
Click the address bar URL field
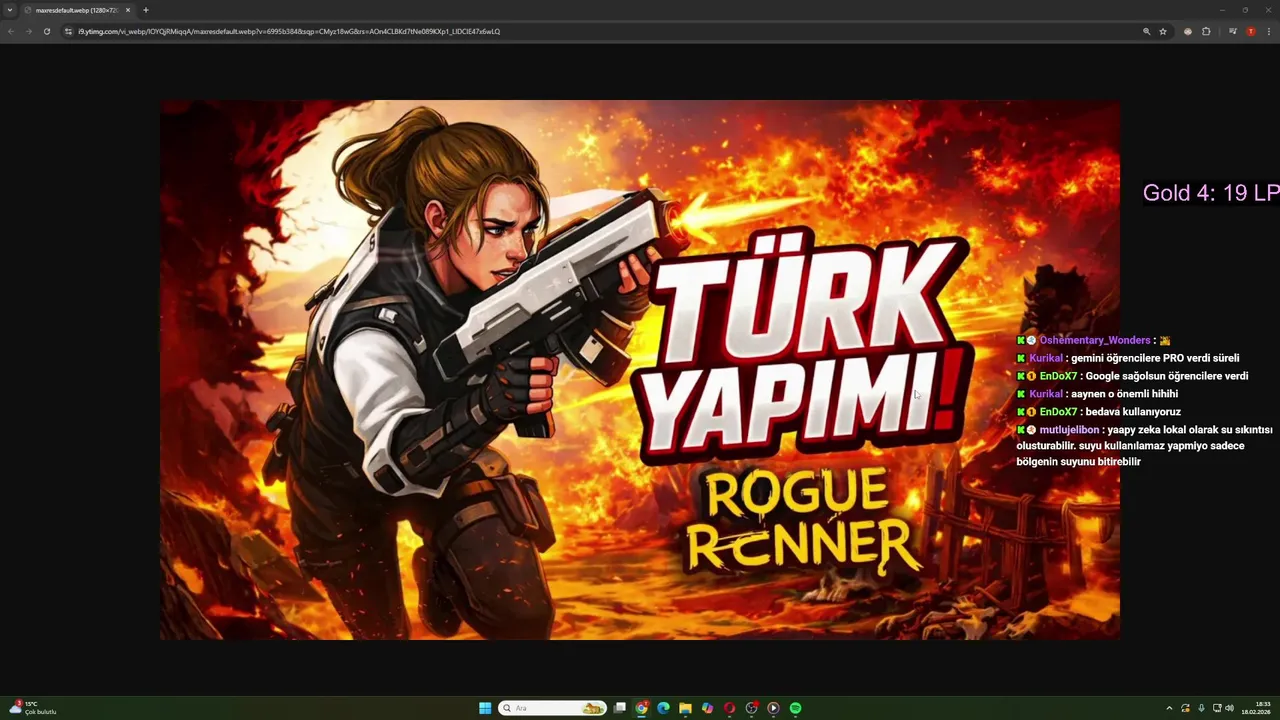[600, 31]
